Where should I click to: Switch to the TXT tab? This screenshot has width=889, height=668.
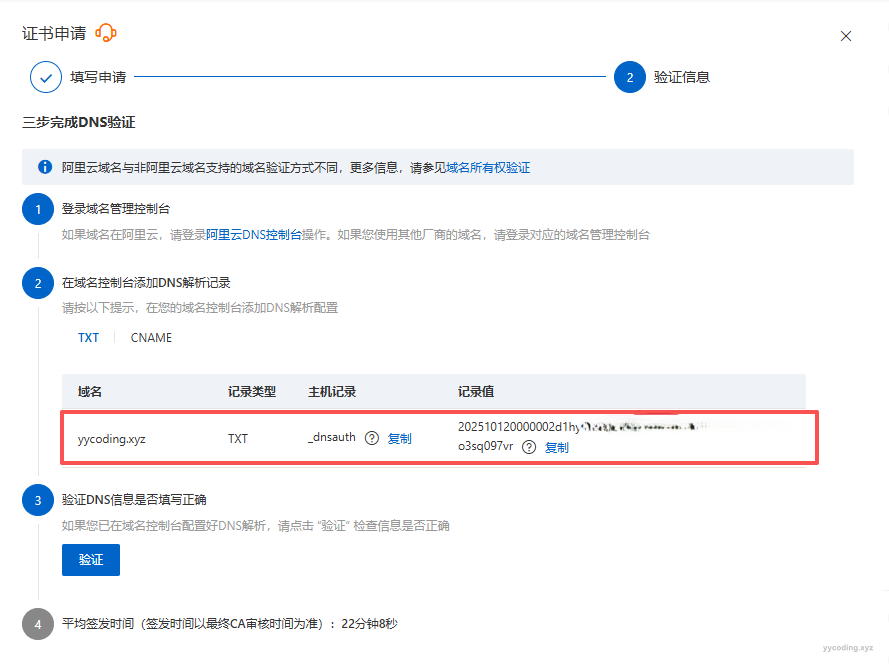89,338
